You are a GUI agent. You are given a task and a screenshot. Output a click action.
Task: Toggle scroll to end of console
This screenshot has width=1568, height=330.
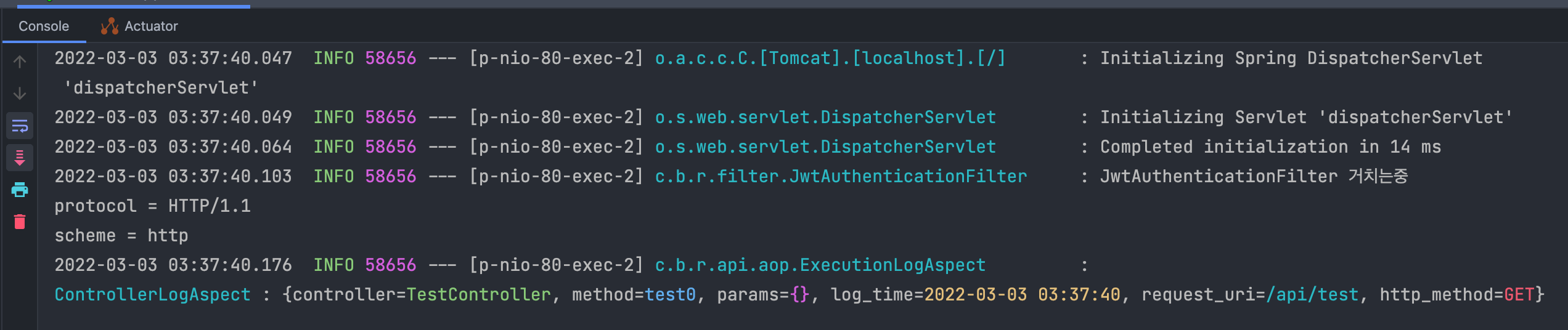tap(20, 158)
